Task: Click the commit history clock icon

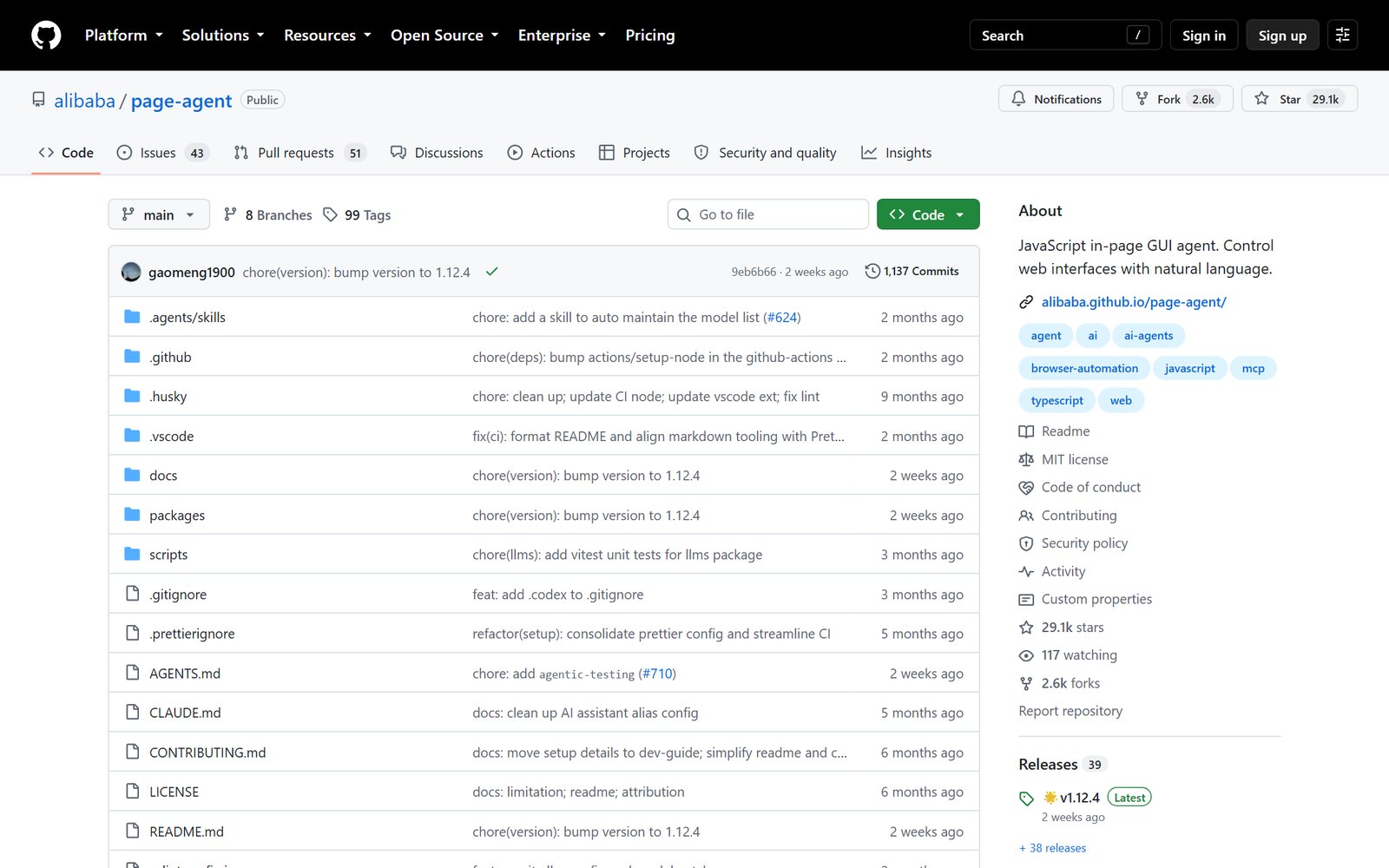Action: point(872,272)
